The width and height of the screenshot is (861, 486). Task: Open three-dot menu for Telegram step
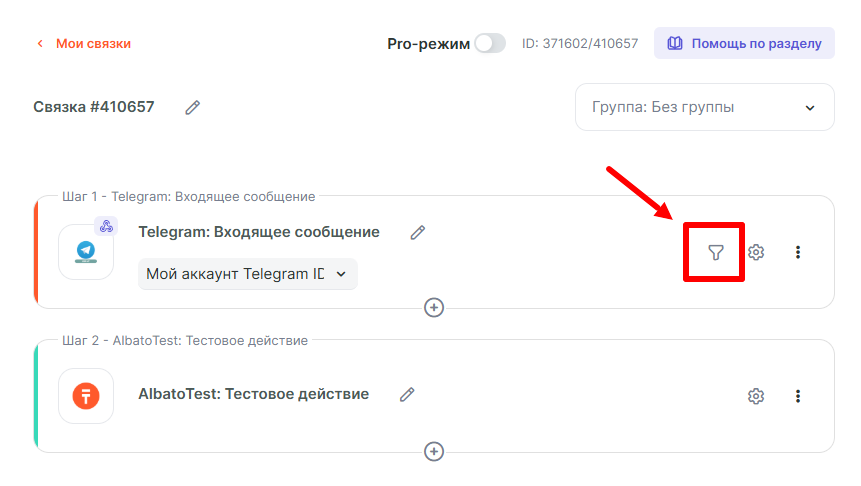coord(798,252)
